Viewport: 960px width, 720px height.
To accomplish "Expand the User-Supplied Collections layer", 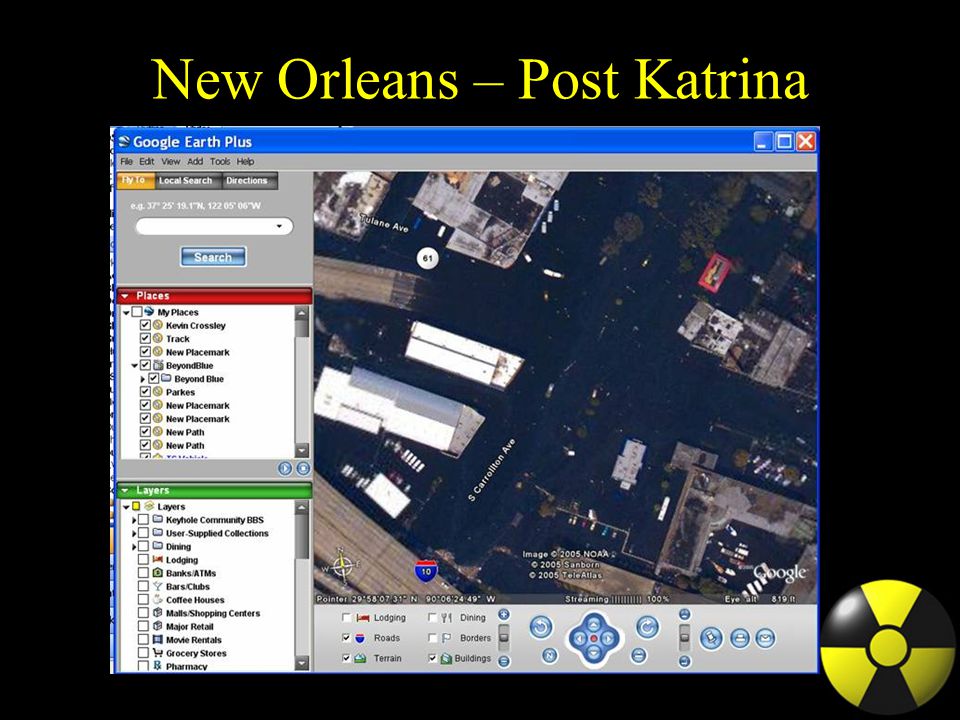I will click(134, 533).
